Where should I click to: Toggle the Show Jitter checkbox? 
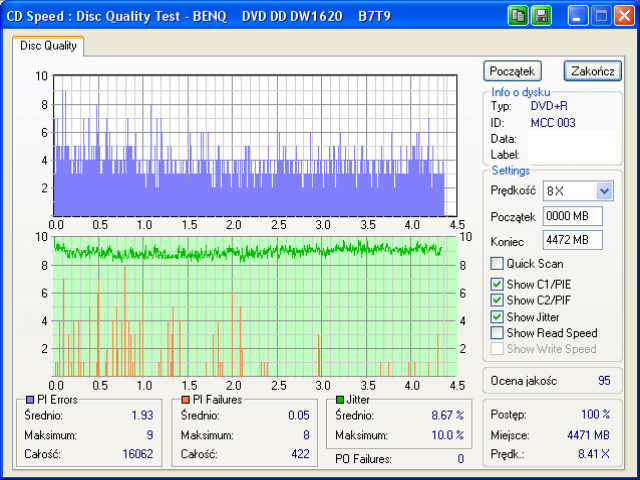click(x=497, y=317)
